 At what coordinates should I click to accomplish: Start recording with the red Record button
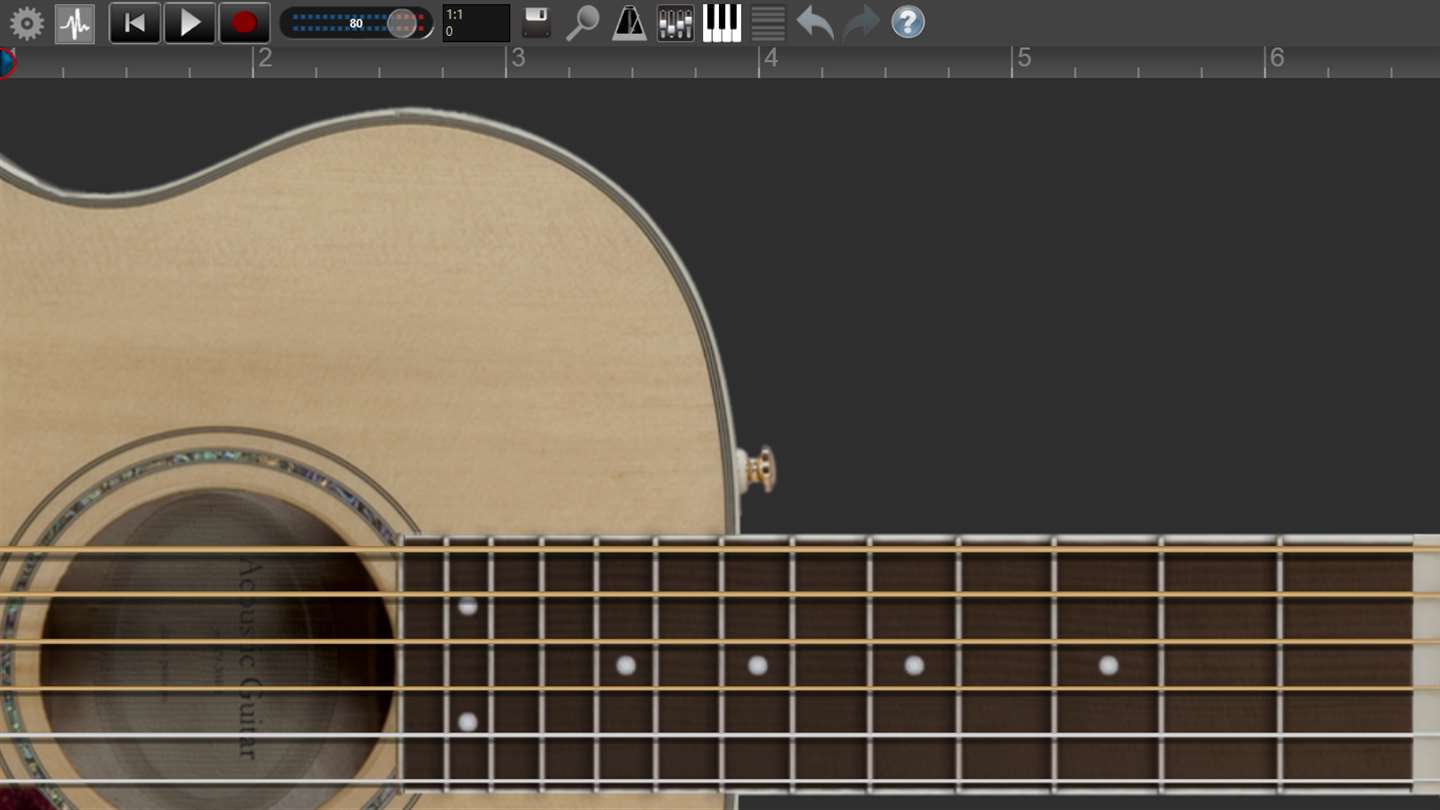point(244,23)
